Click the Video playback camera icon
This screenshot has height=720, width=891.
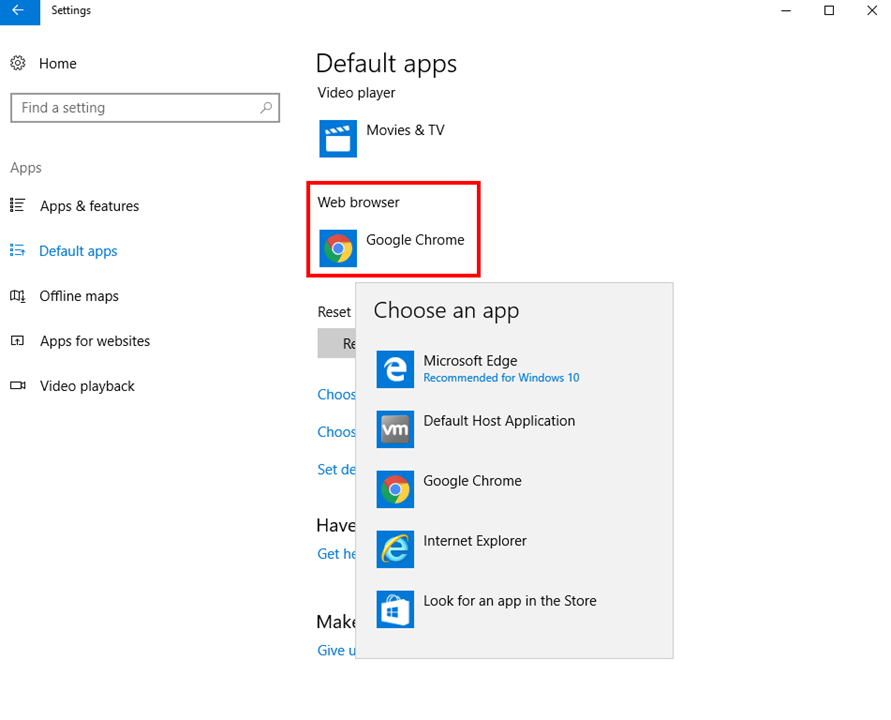pyautogui.click(x=18, y=385)
